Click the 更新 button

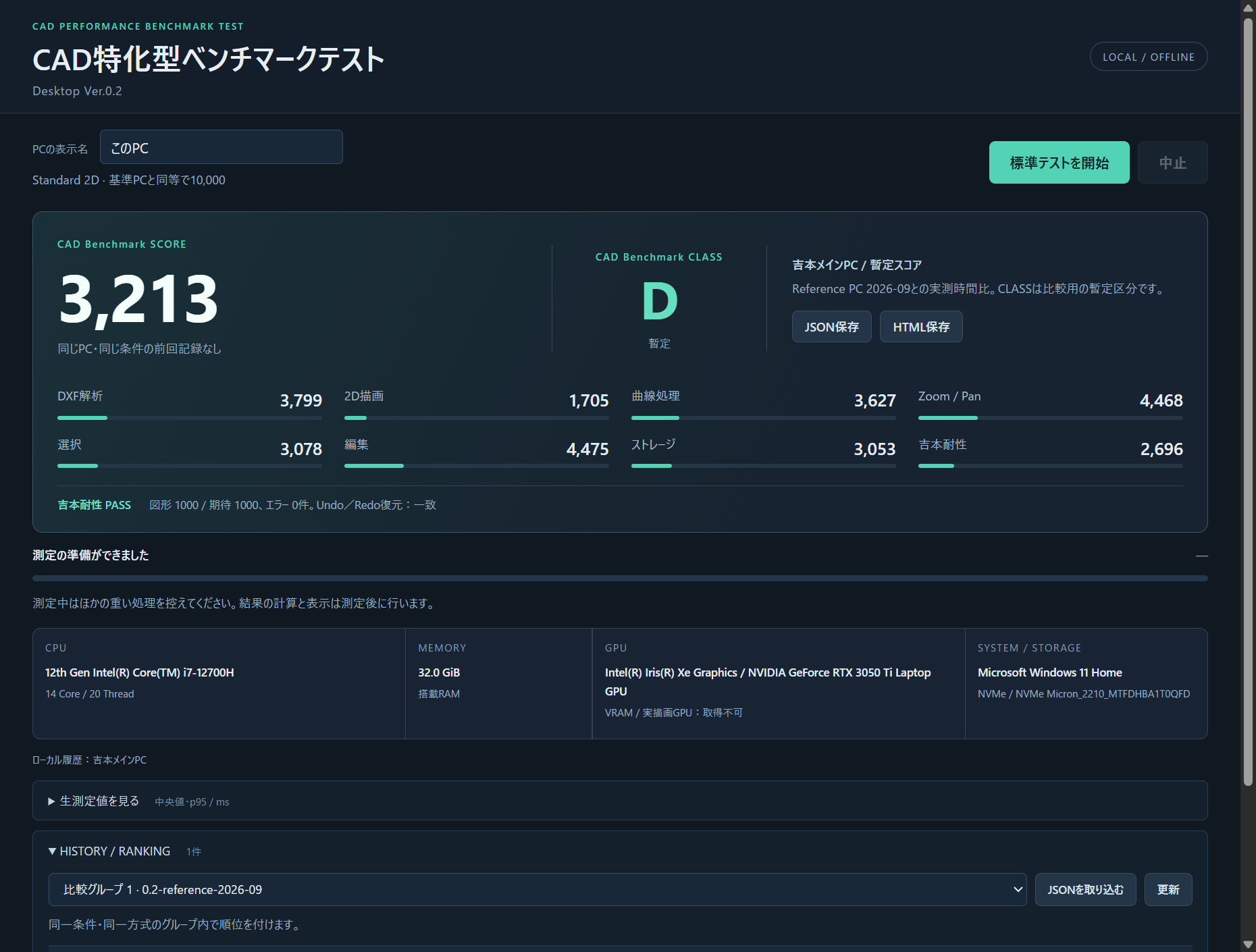pyautogui.click(x=1168, y=890)
